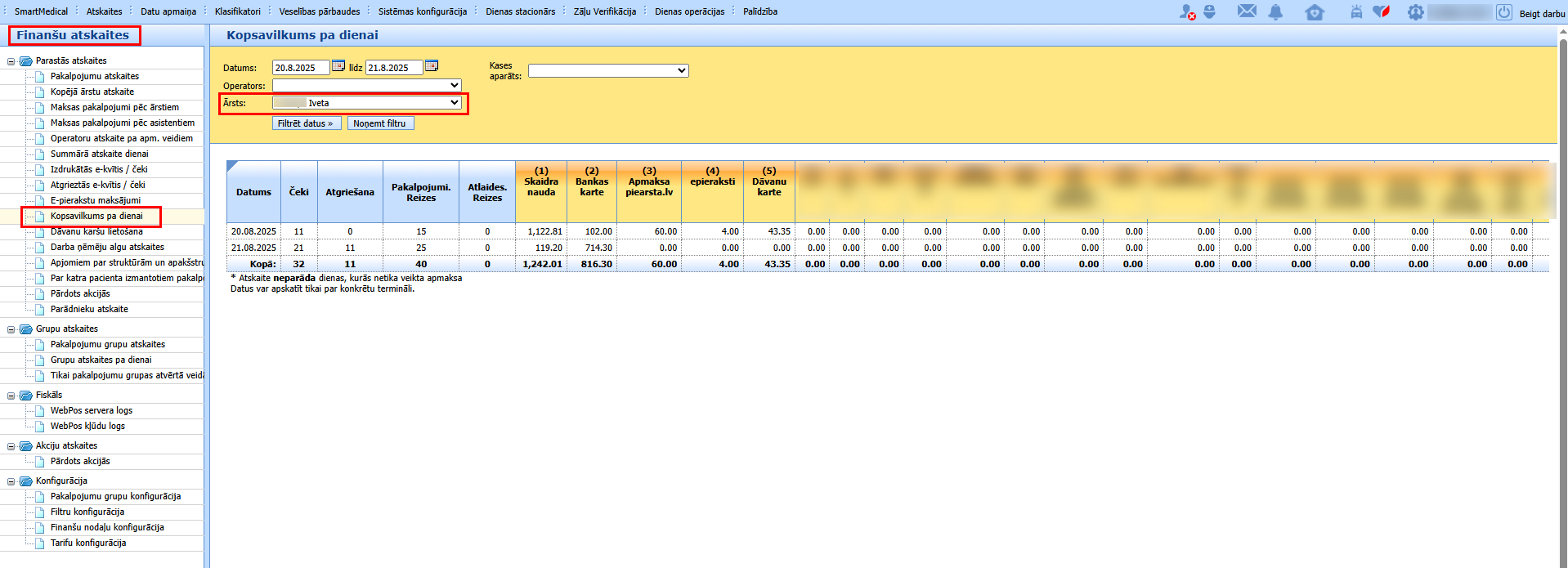The width and height of the screenshot is (1568, 568).
Task: Open the Kases aparāts dropdown
Action: 608,70
